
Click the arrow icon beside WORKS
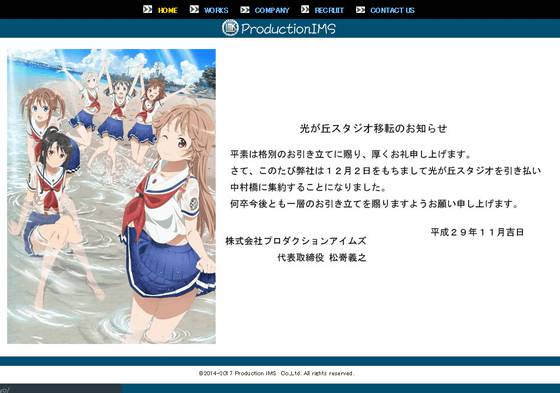(194, 9)
